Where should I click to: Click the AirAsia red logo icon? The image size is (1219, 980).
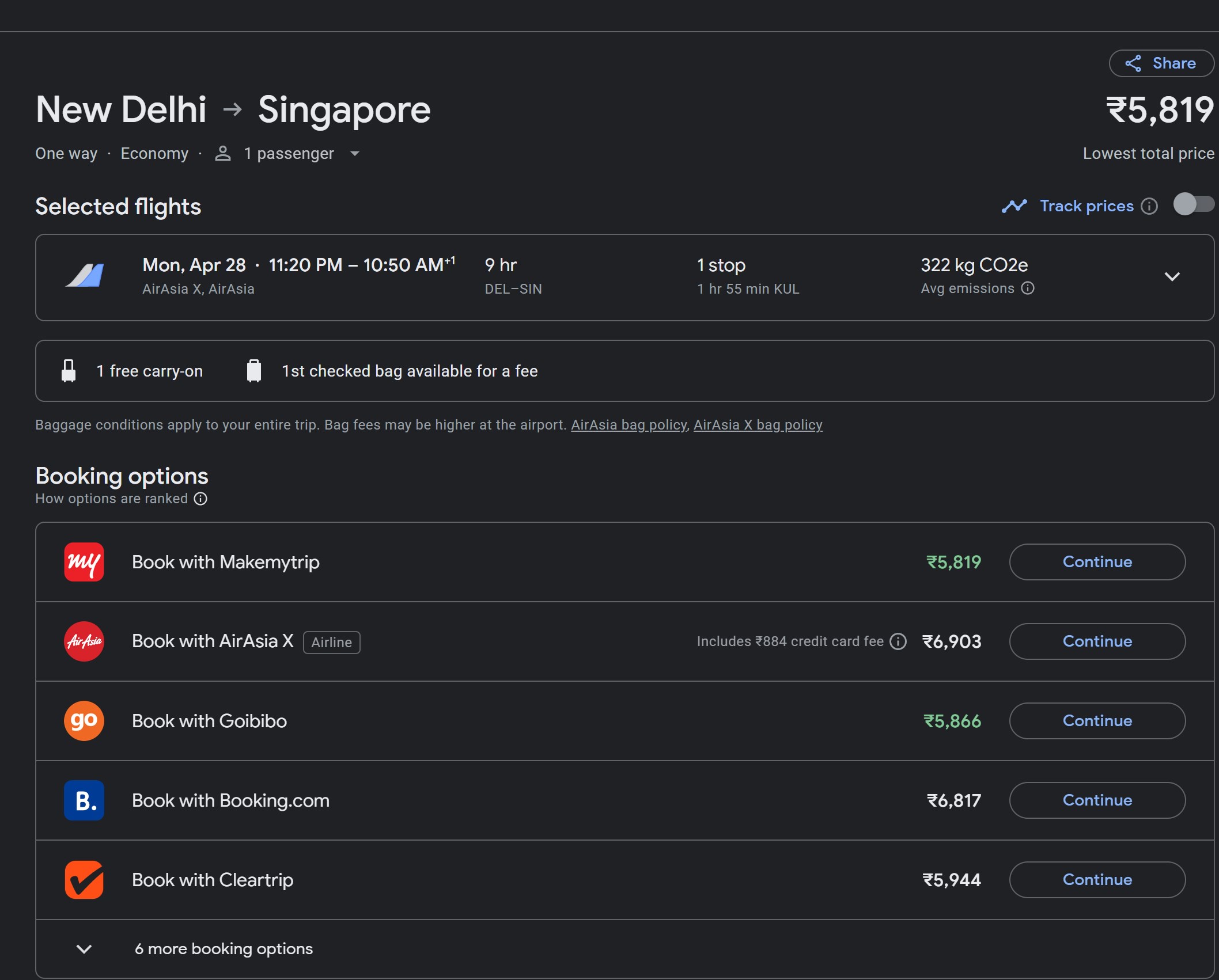click(x=84, y=641)
